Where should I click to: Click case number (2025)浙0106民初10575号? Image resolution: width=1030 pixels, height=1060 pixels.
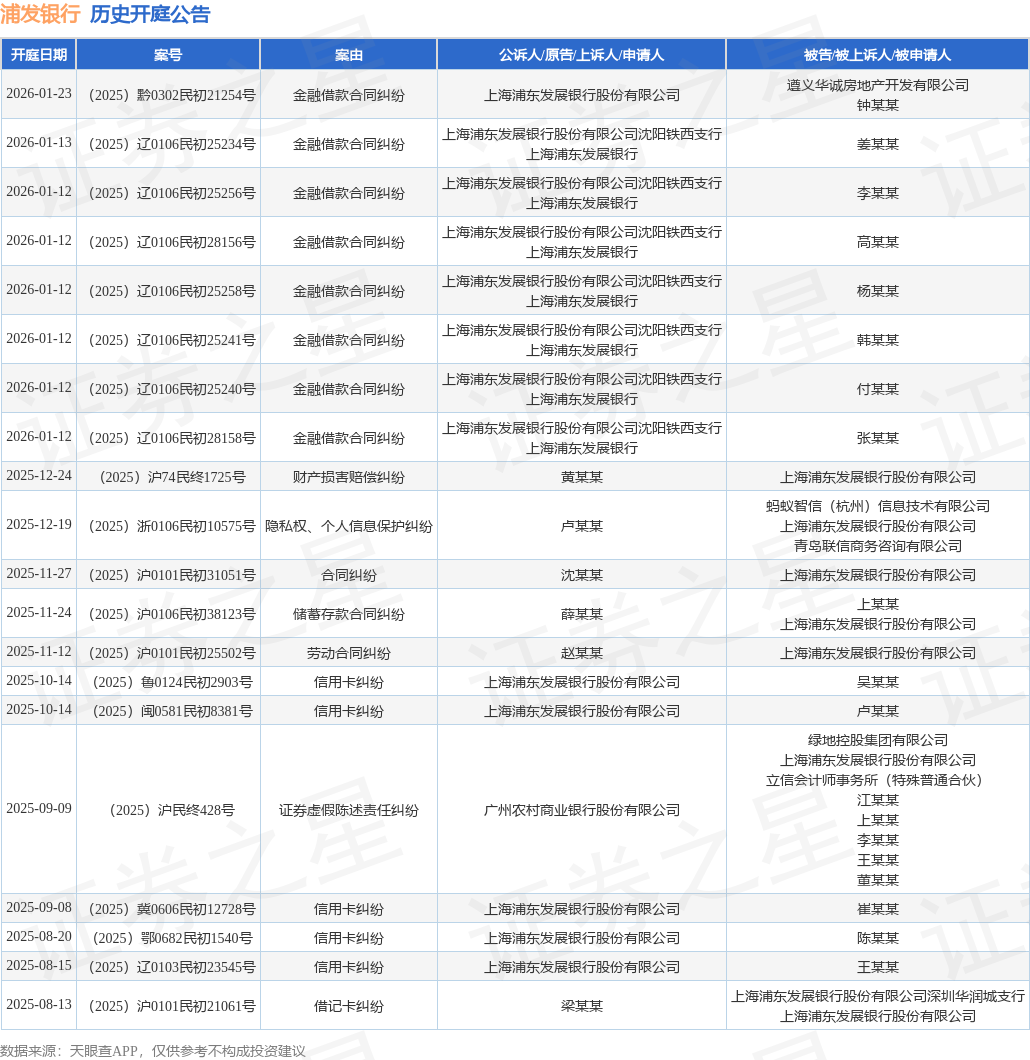click(x=172, y=526)
